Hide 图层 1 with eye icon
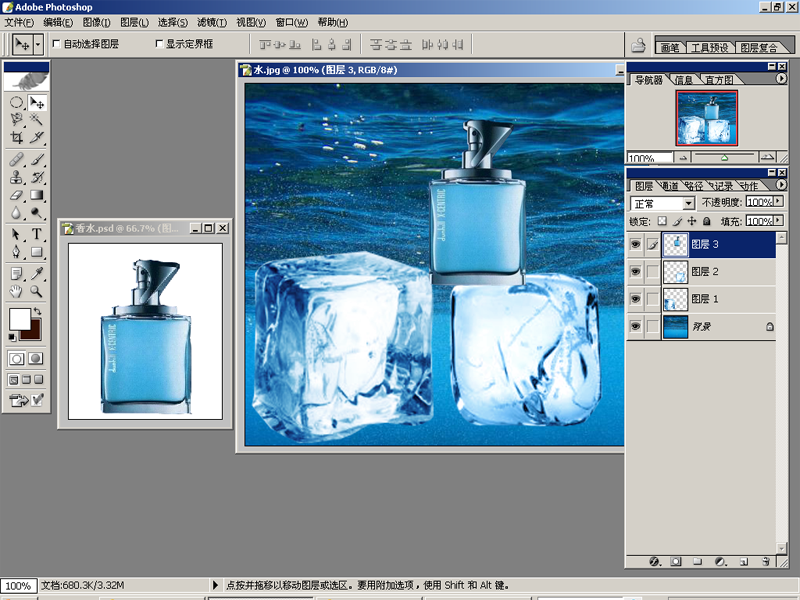 click(635, 298)
